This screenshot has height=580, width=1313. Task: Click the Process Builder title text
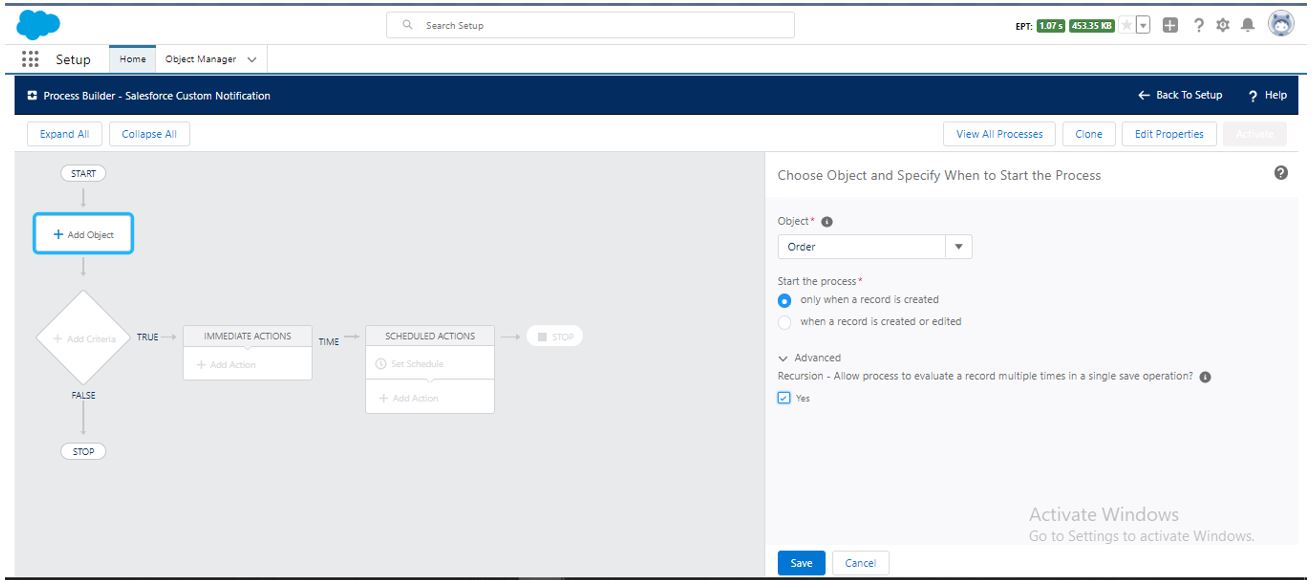pyautogui.click(x=157, y=96)
